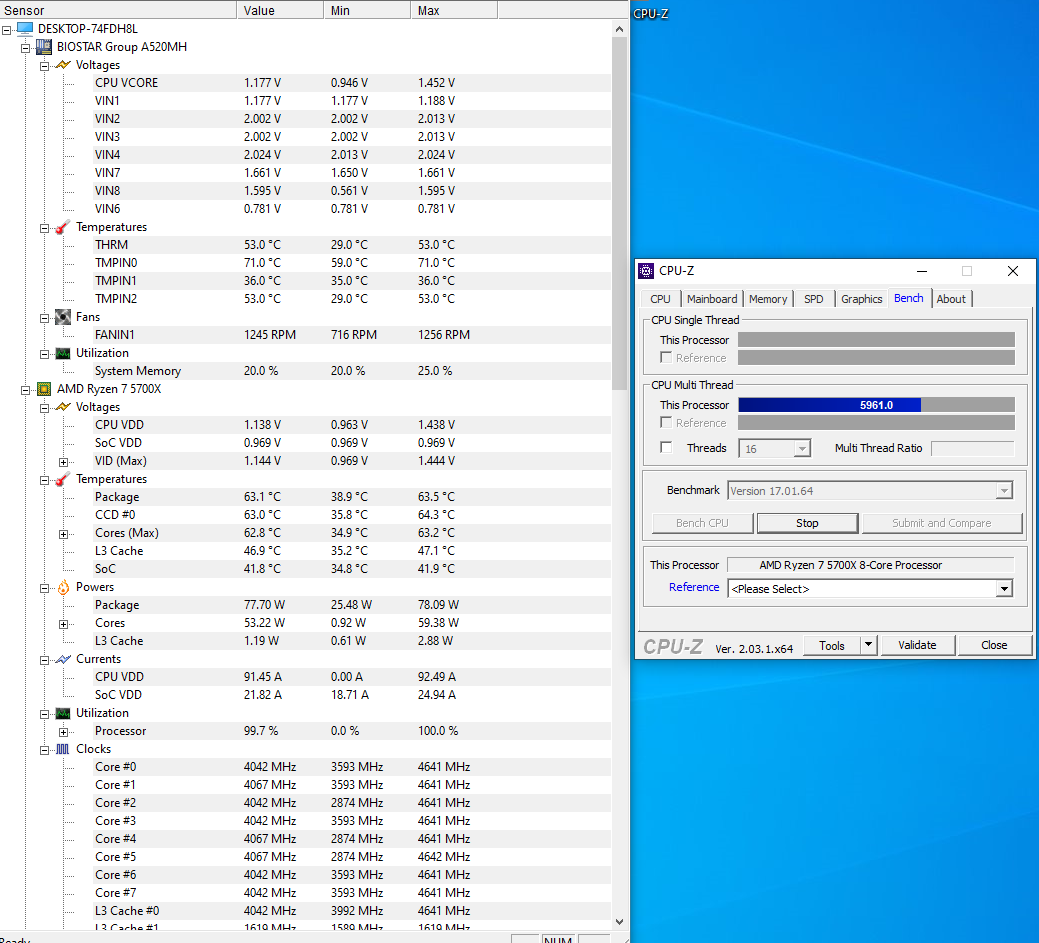Expand the VID (Max) row
Screen dimensions: 1039x943
click(63, 462)
